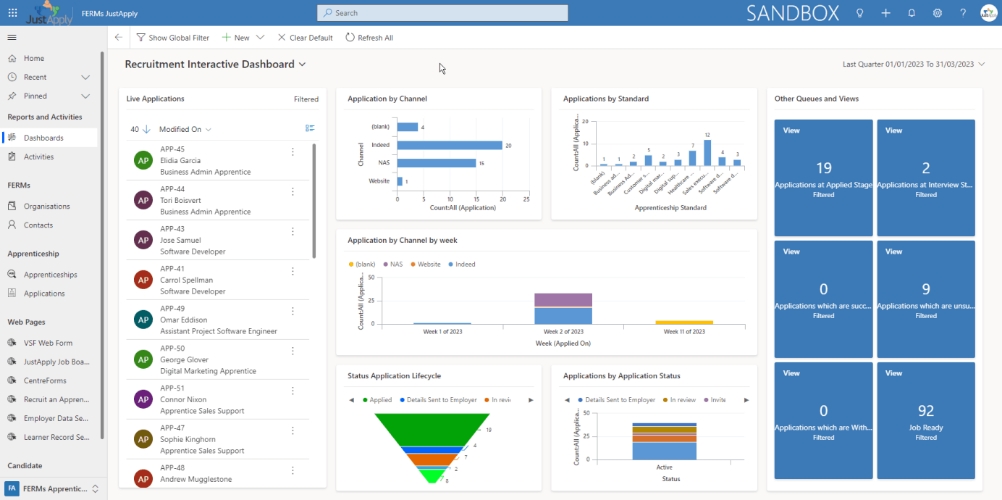Click the Refresh All button
Viewport: 1002px width, 500px height.
tap(369, 37)
